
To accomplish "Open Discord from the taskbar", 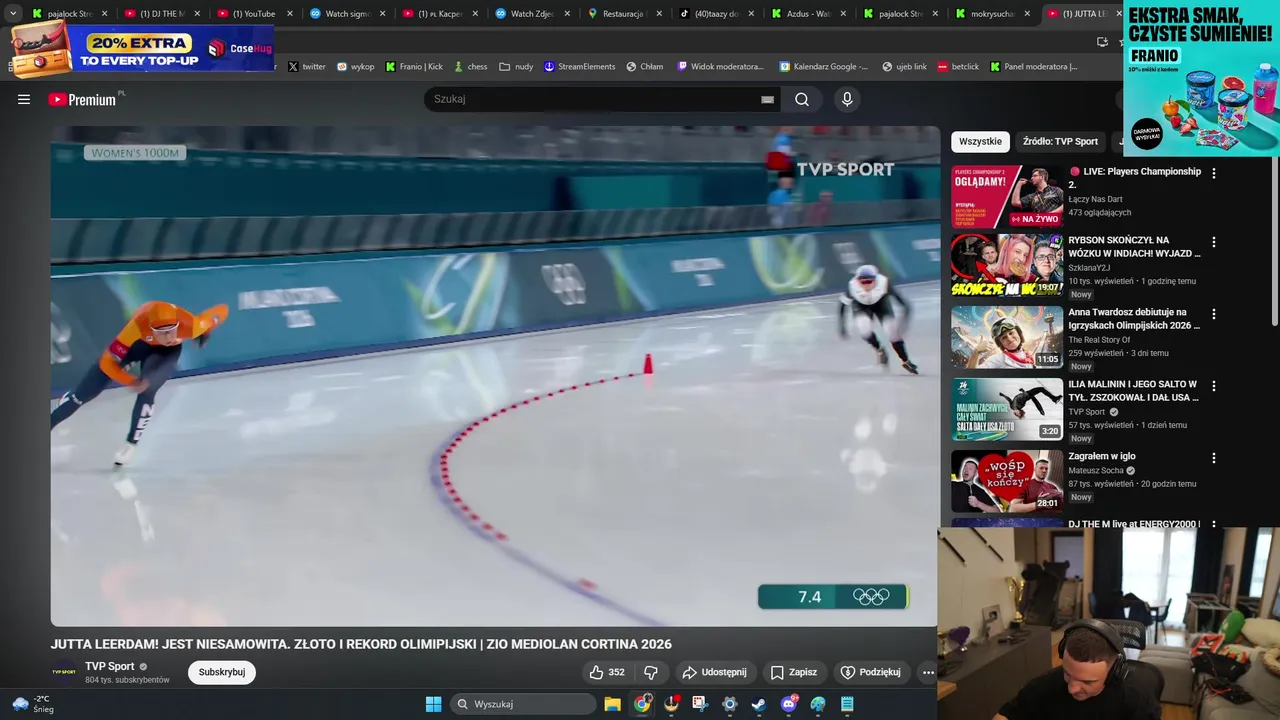I will coord(788,704).
